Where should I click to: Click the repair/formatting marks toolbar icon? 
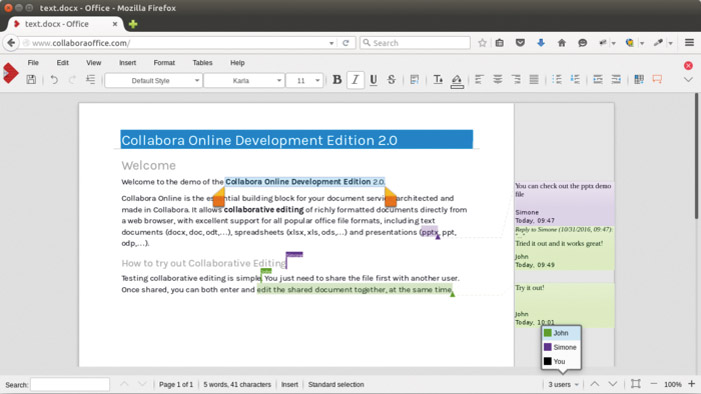pyautogui.click(x=91, y=80)
